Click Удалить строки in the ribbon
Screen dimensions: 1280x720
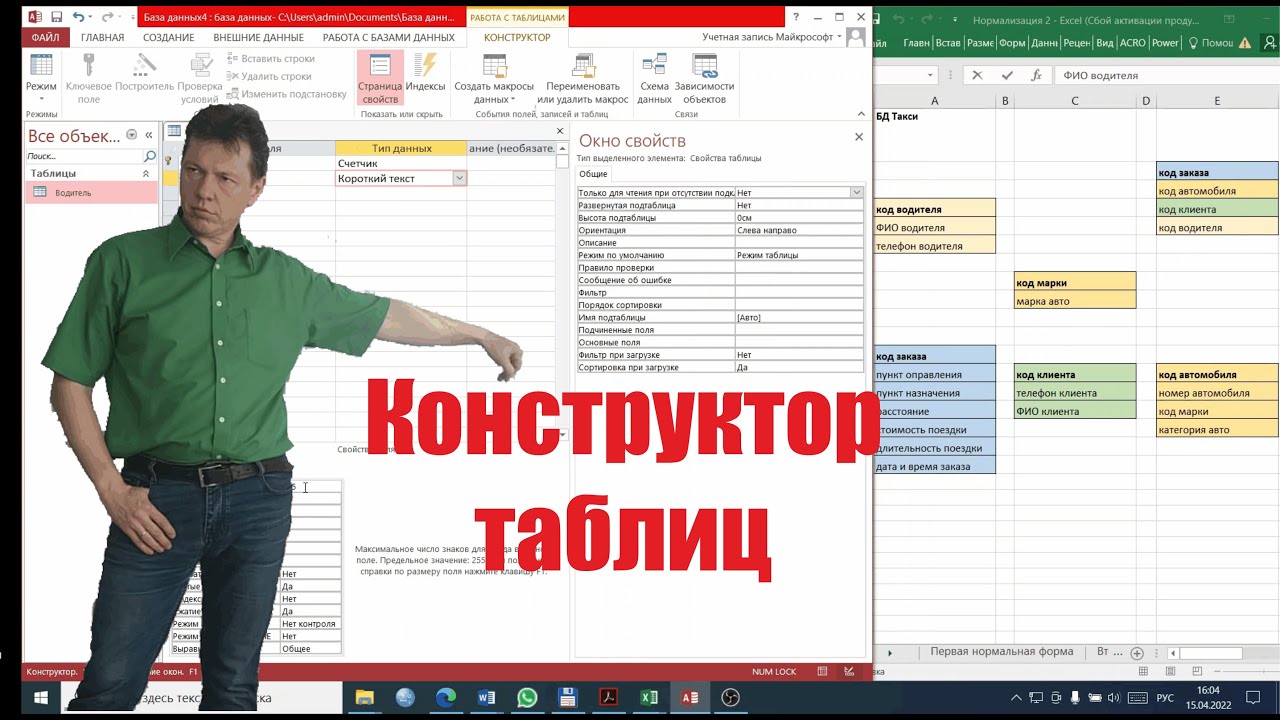[x=269, y=76]
